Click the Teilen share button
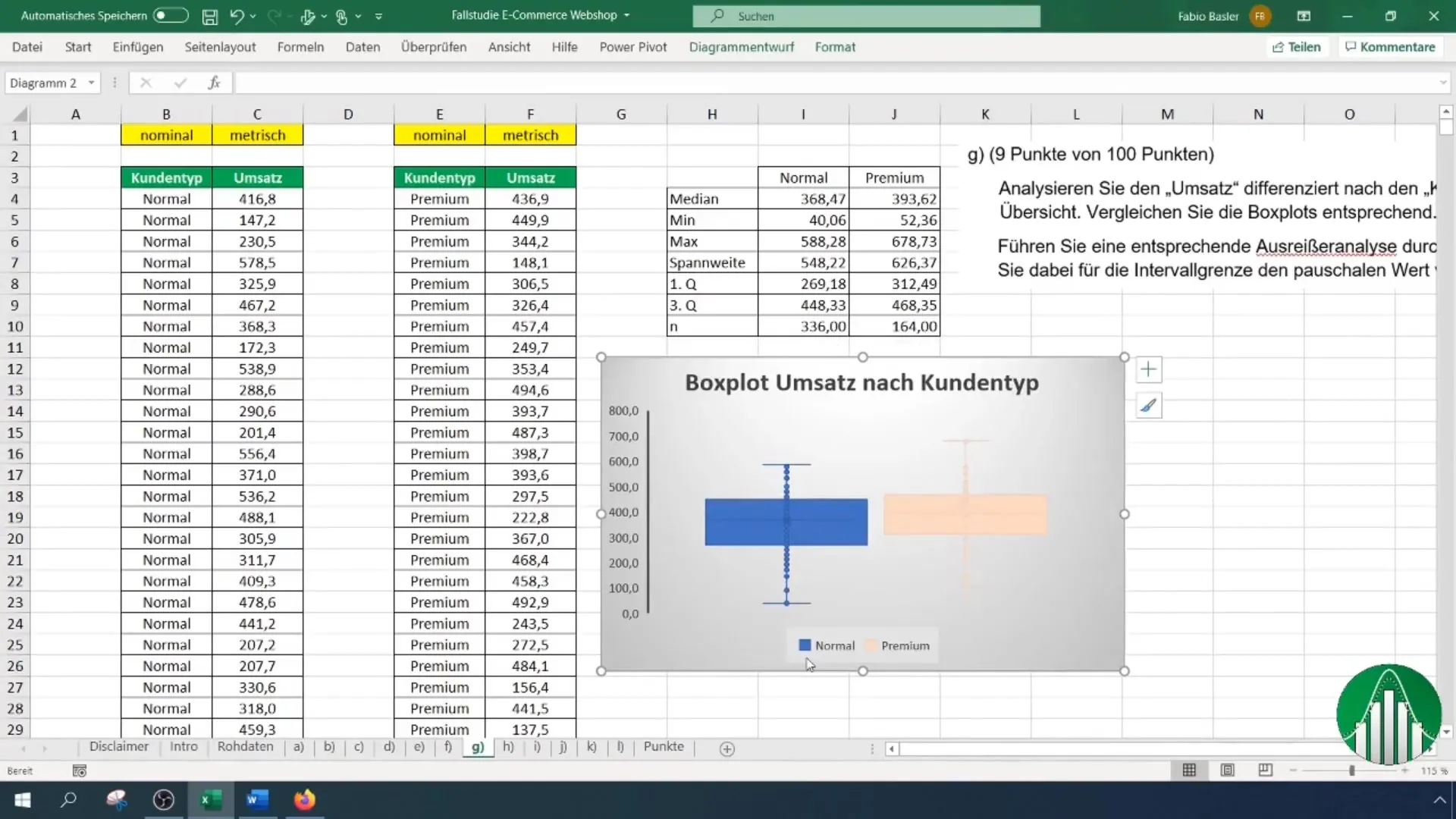The image size is (1456, 819). pos(1296,47)
